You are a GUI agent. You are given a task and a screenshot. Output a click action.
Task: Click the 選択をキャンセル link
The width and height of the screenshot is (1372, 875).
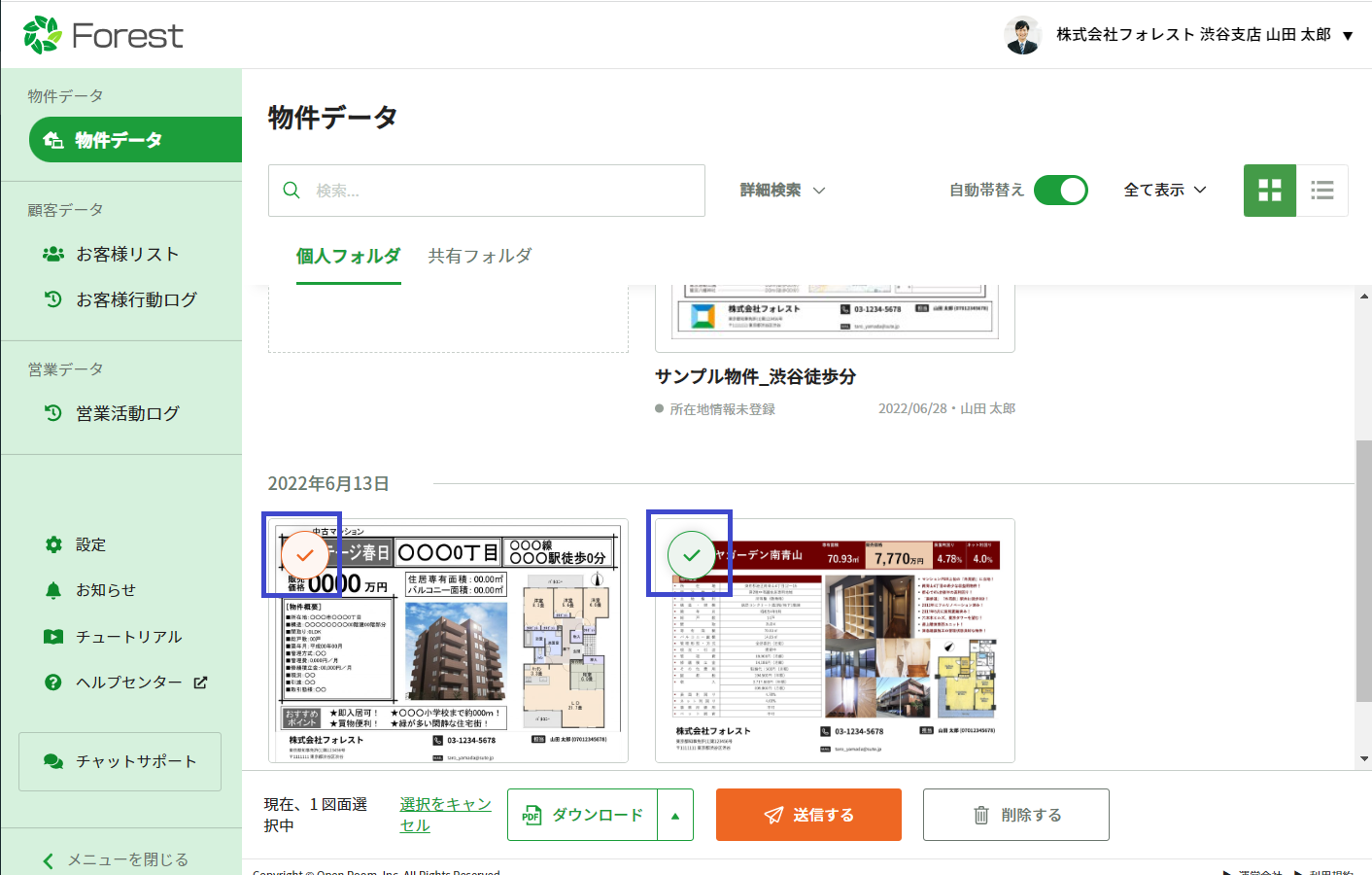point(445,815)
